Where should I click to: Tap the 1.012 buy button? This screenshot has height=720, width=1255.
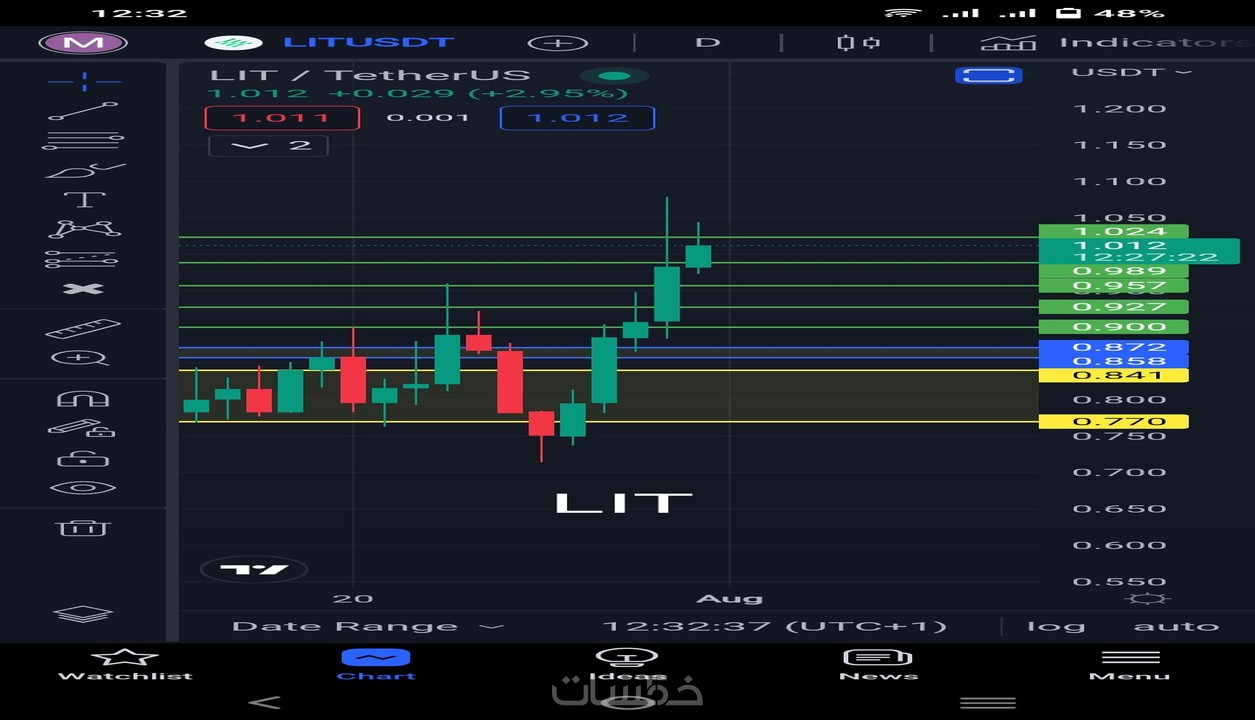click(577, 118)
